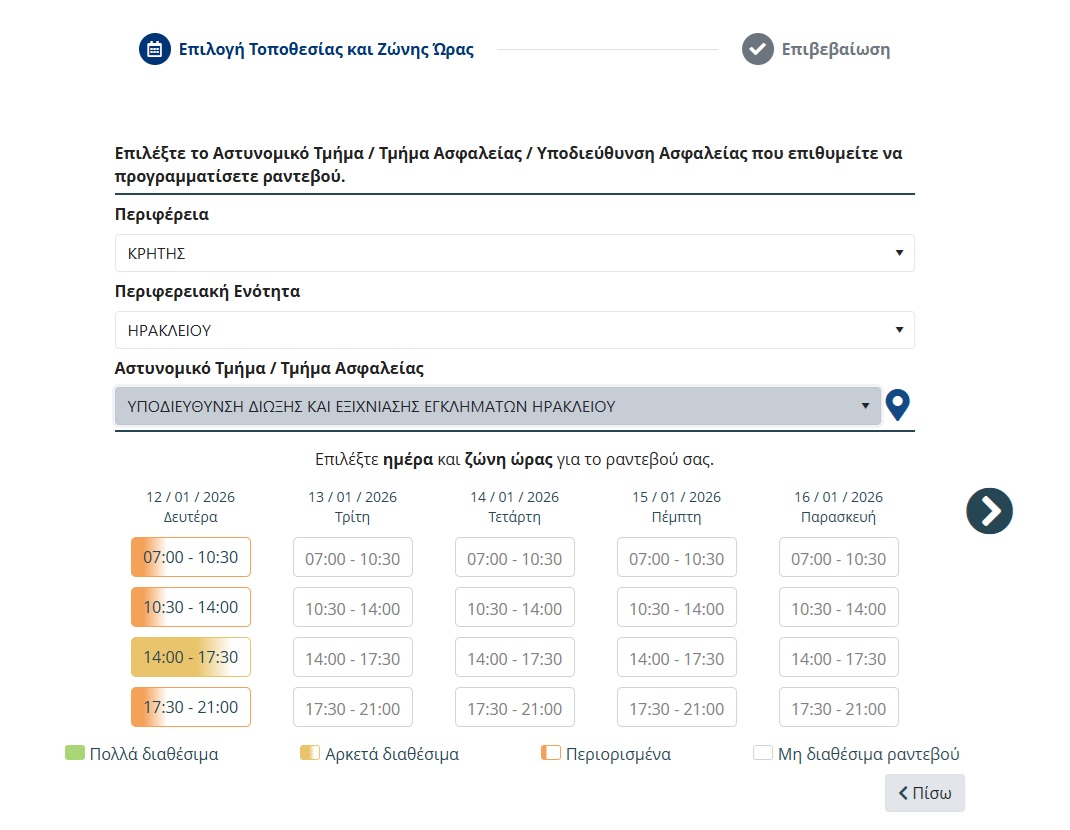Expand the Περιφερειακή Ενότητα dropdown ΗΡΑΚΛΕΙΟΥ
Screen dimensions: 1070x830
coord(514,330)
